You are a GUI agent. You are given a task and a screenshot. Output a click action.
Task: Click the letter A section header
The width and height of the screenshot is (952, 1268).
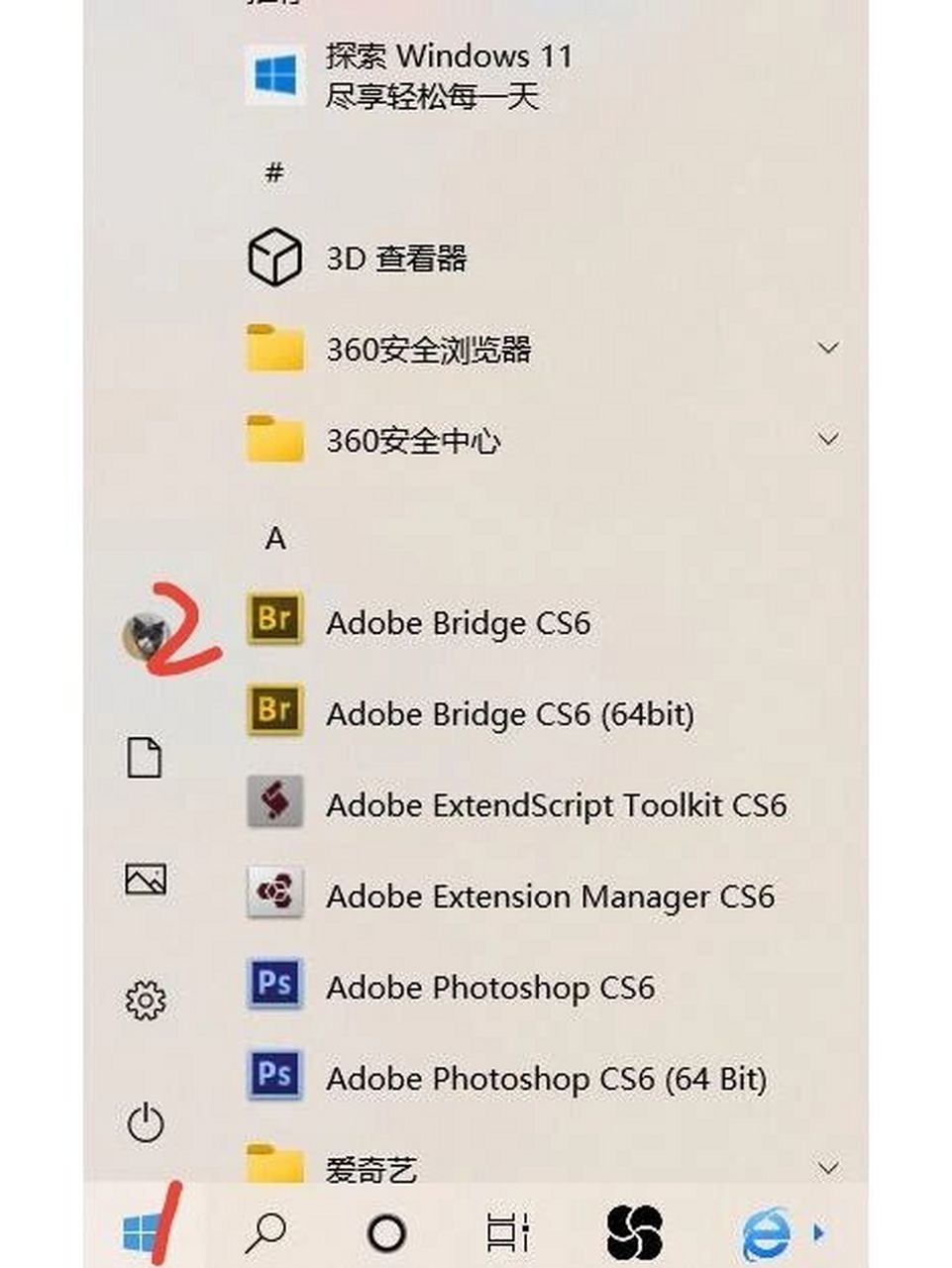[274, 538]
